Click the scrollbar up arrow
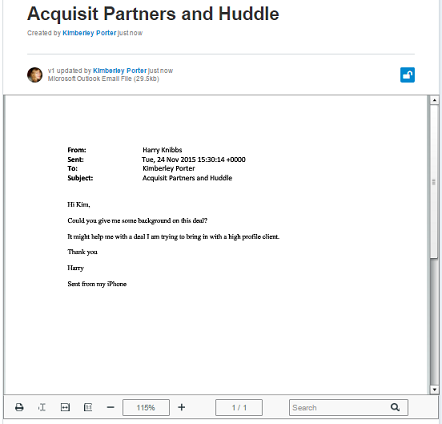 tap(434, 100)
